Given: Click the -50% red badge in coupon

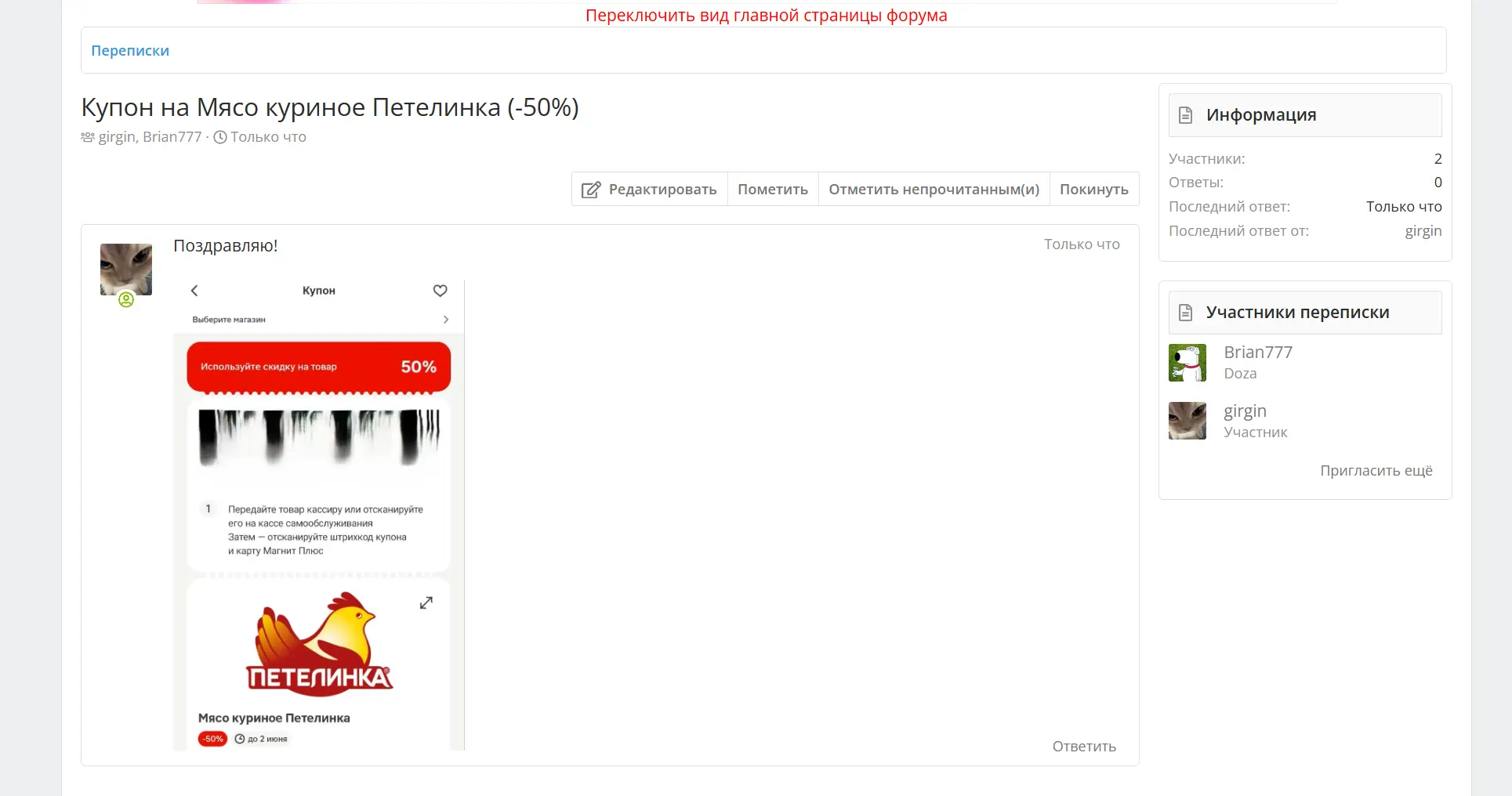Looking at the screenshot, I should pyautogui.click(x=212, y=739).
